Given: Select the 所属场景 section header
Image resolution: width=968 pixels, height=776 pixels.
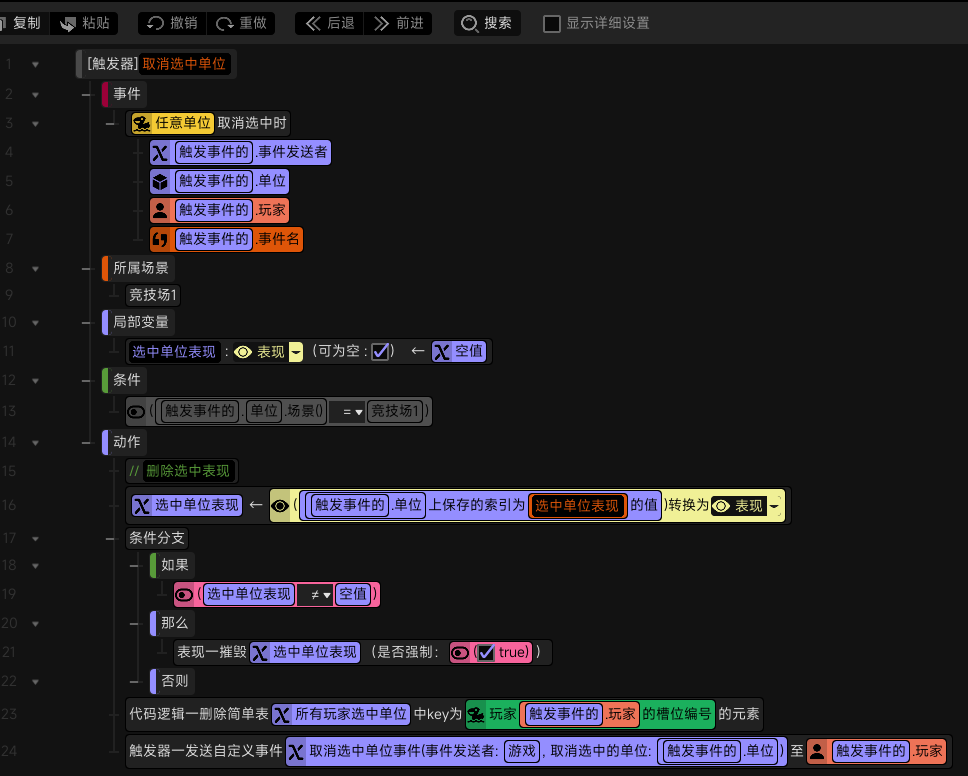Looking at the screenshot, I should (x=140, y=268).
